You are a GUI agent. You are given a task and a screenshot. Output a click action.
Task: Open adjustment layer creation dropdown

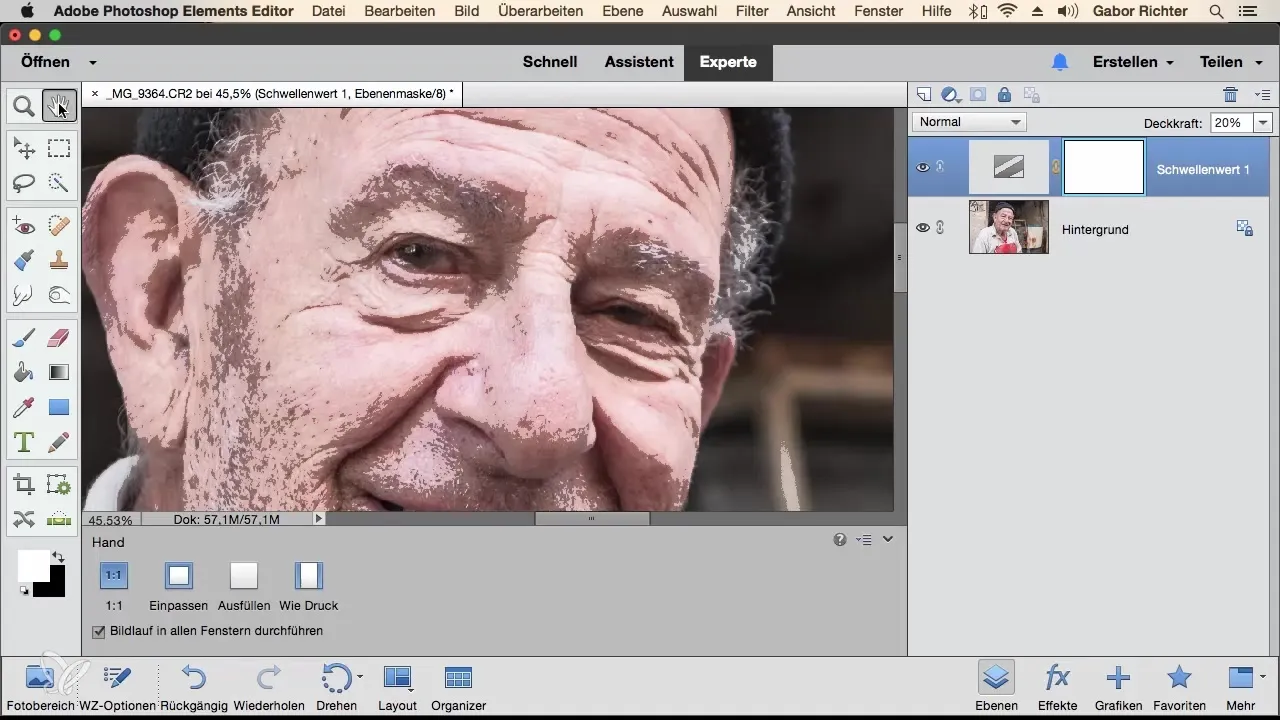click(x=951, y=95)
